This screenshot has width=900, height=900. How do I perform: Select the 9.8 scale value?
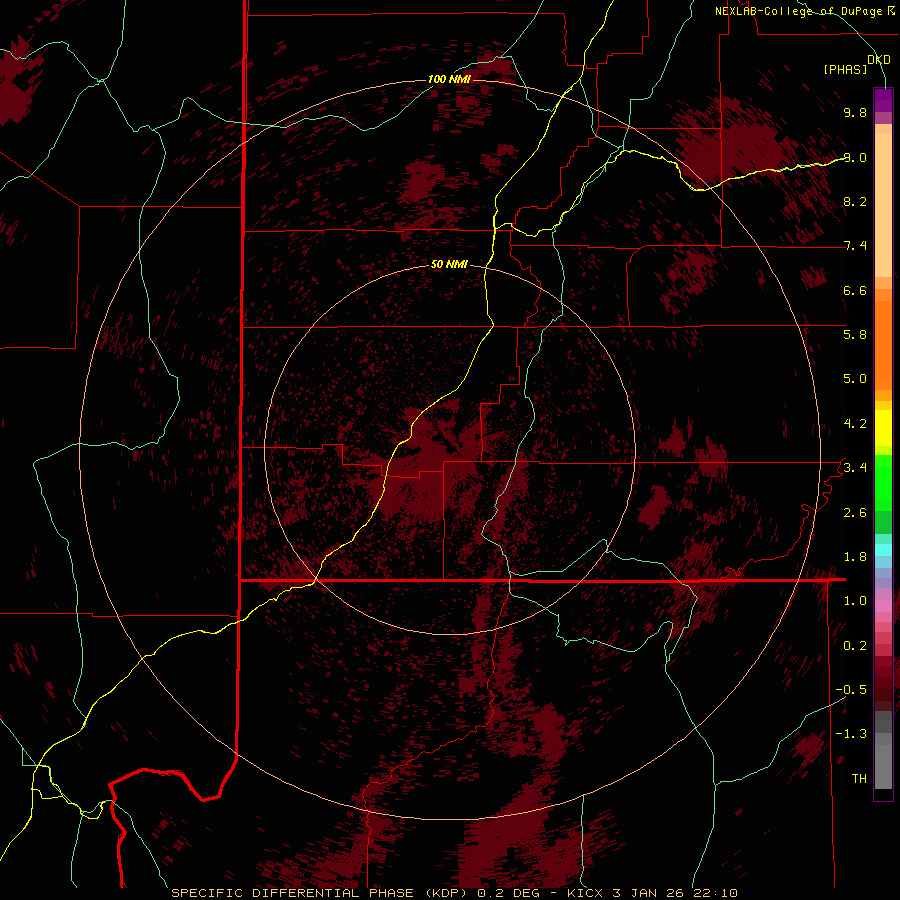point(855,112)
